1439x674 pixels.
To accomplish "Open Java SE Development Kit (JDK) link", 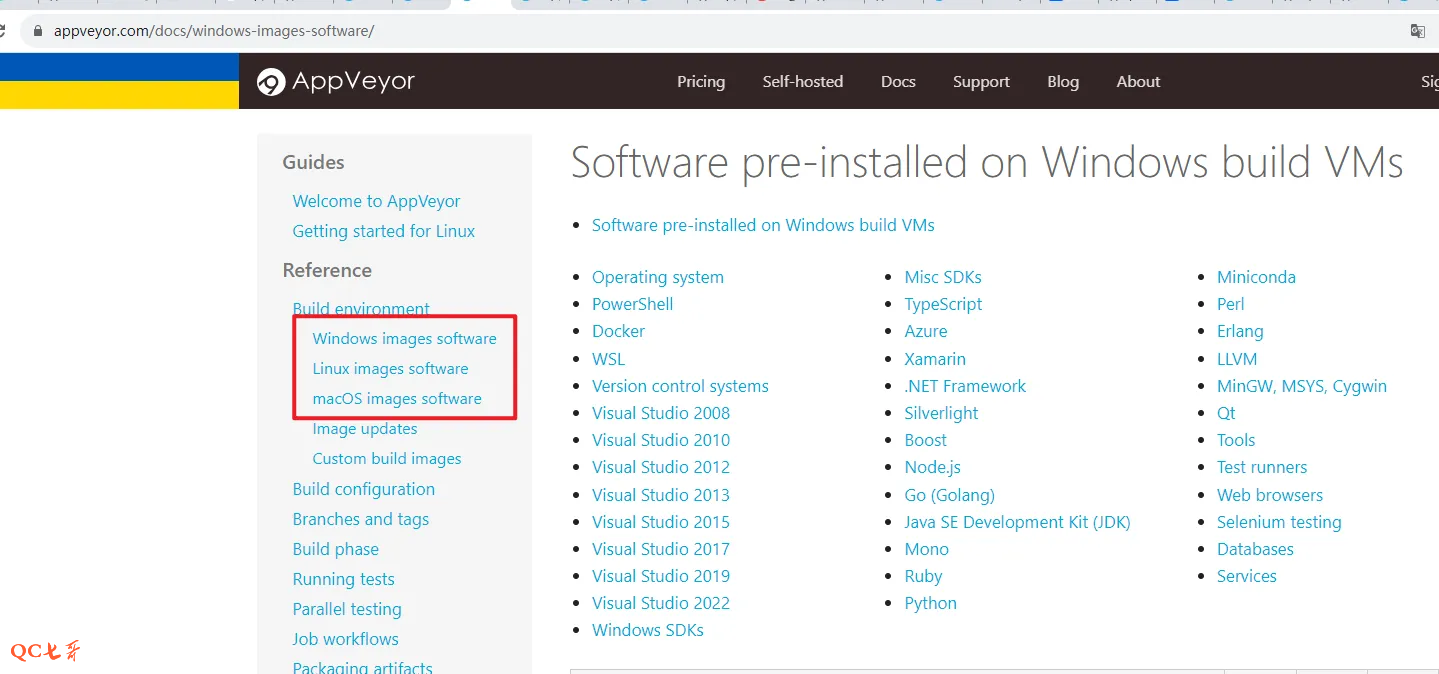I will point(1017,522).
